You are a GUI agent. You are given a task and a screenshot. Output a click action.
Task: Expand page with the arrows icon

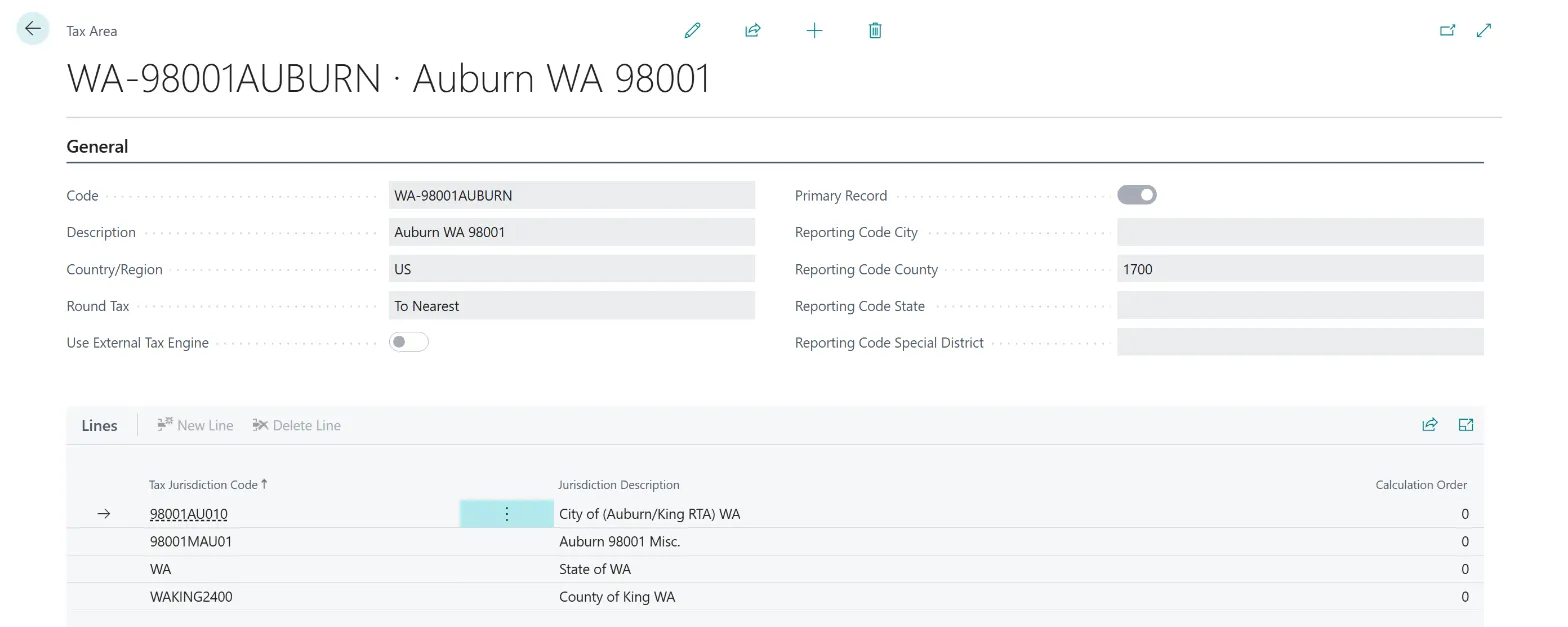click(1484, 31)
